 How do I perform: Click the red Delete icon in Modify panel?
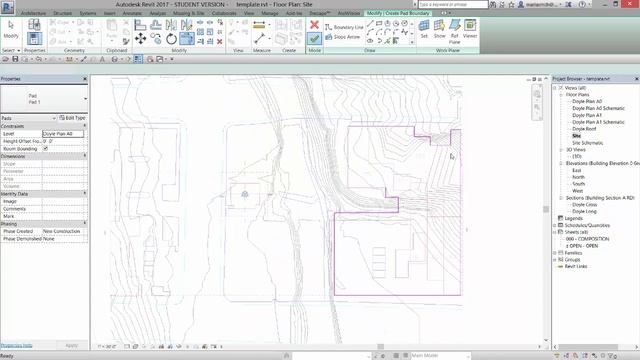(x=220, y=41)
